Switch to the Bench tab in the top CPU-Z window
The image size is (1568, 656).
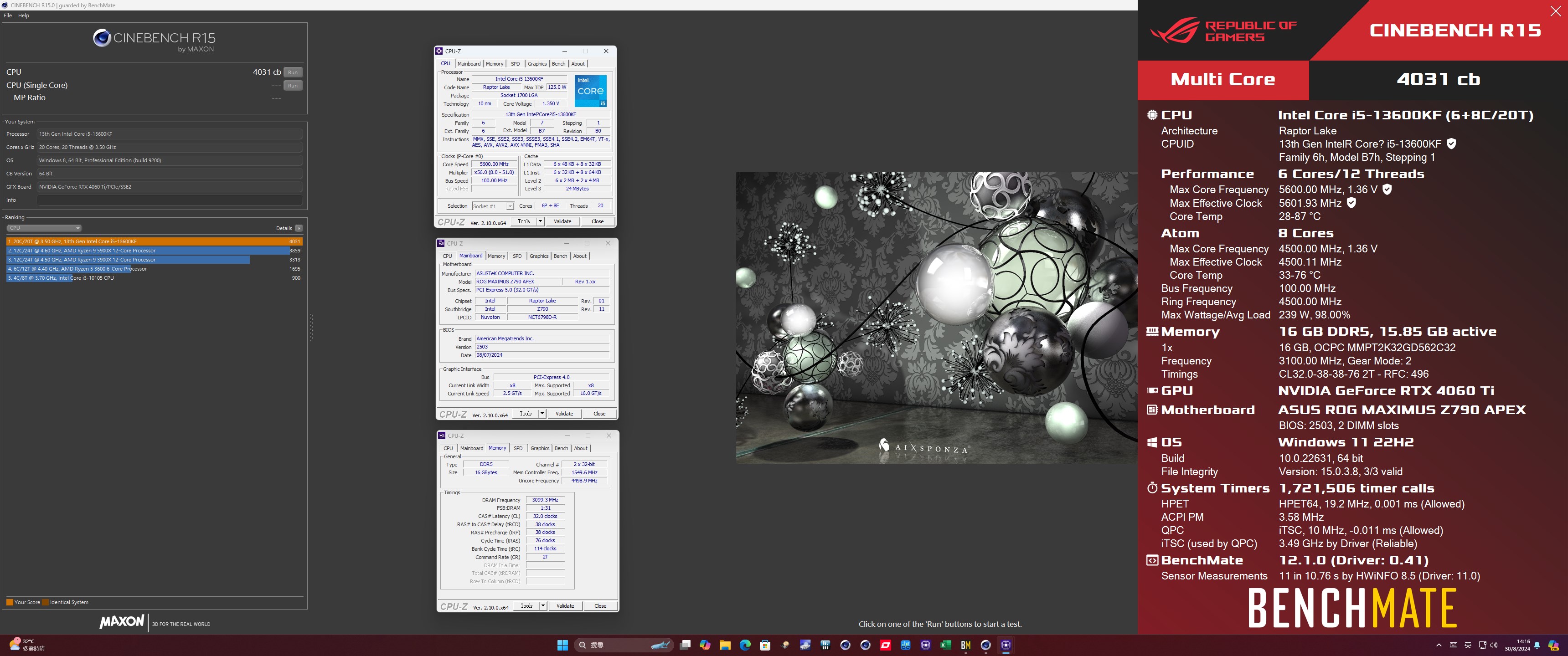point(559,64)
